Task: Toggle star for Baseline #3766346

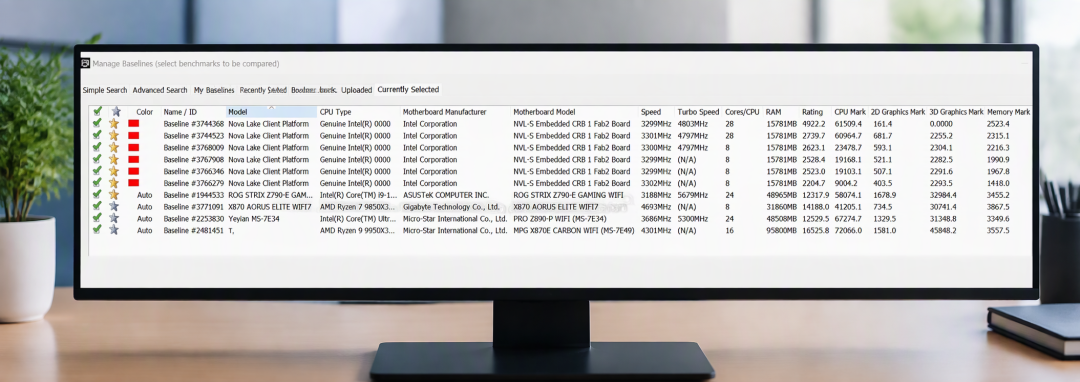Action: pyautogui.click(x=114, y=171)
